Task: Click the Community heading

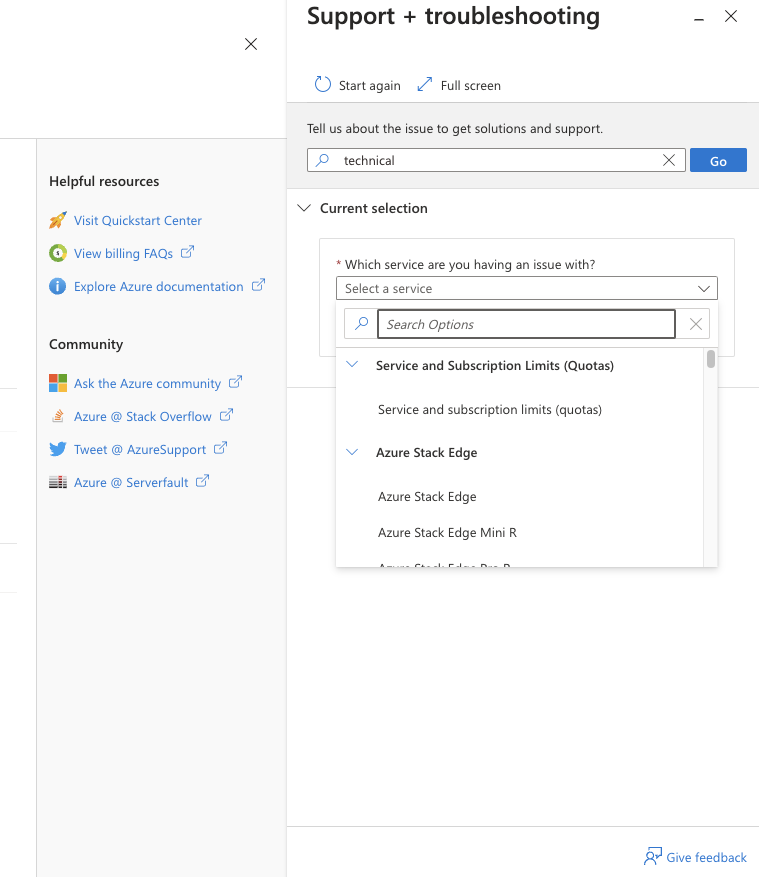Action: coord(86,344)
